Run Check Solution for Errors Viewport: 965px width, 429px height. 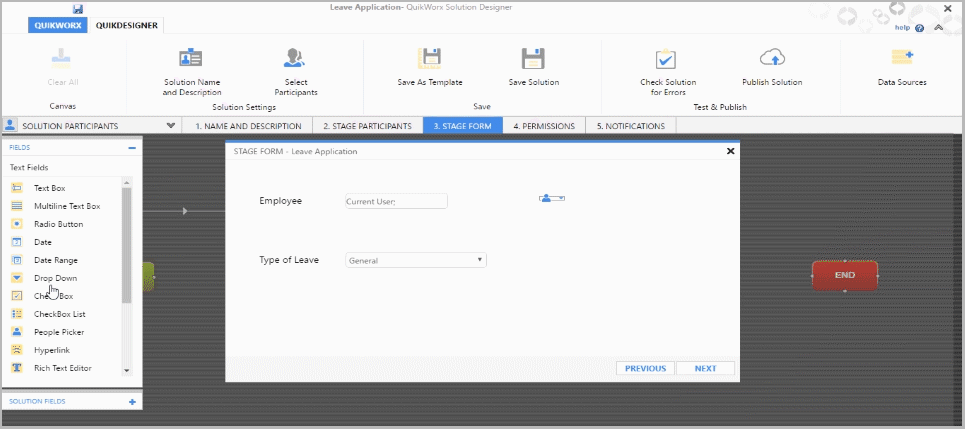(x=668, y=71)
